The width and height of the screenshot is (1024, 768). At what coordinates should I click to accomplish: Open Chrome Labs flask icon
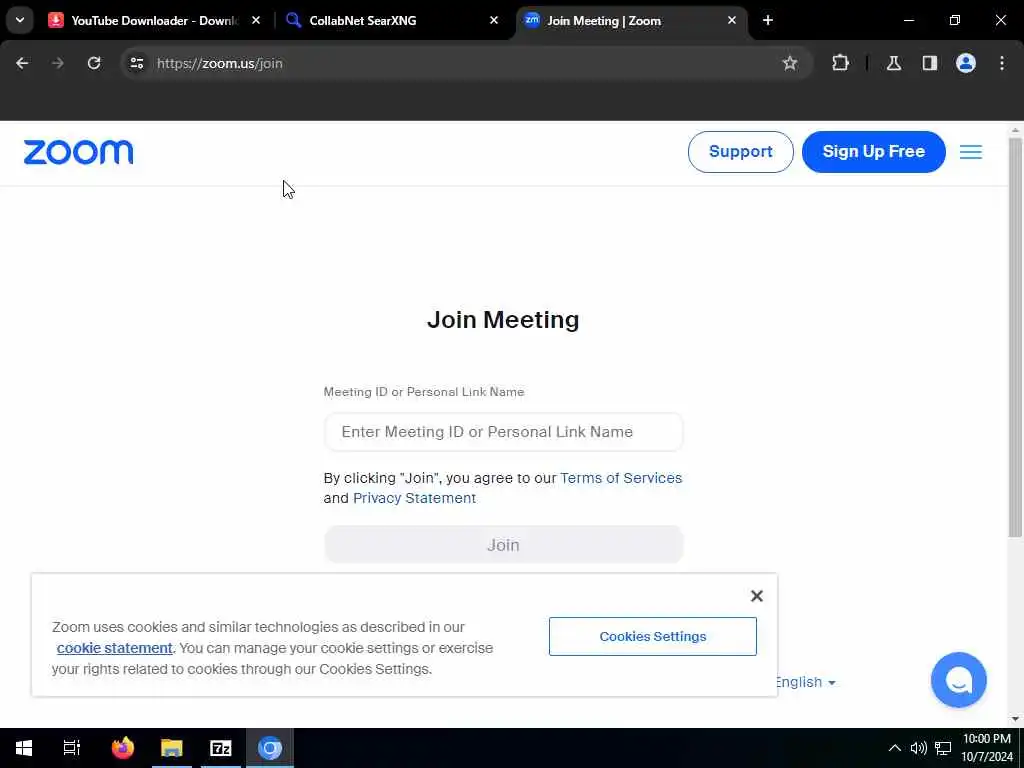click(893, 63)
